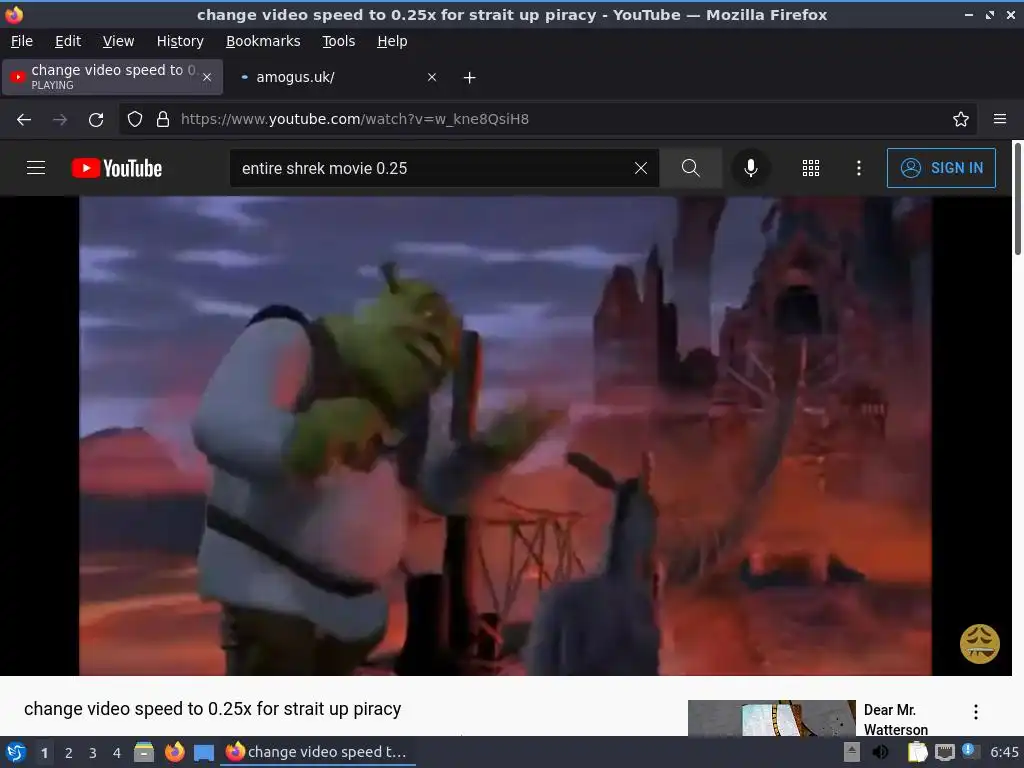Bookmark this page with the star

(961, 119)
